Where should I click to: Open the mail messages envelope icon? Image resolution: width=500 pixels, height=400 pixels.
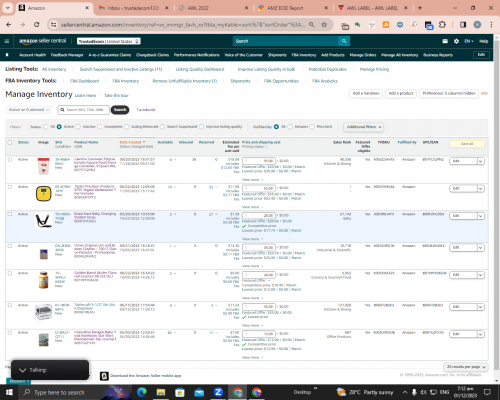pyautogui.click(x=445, y=41)
